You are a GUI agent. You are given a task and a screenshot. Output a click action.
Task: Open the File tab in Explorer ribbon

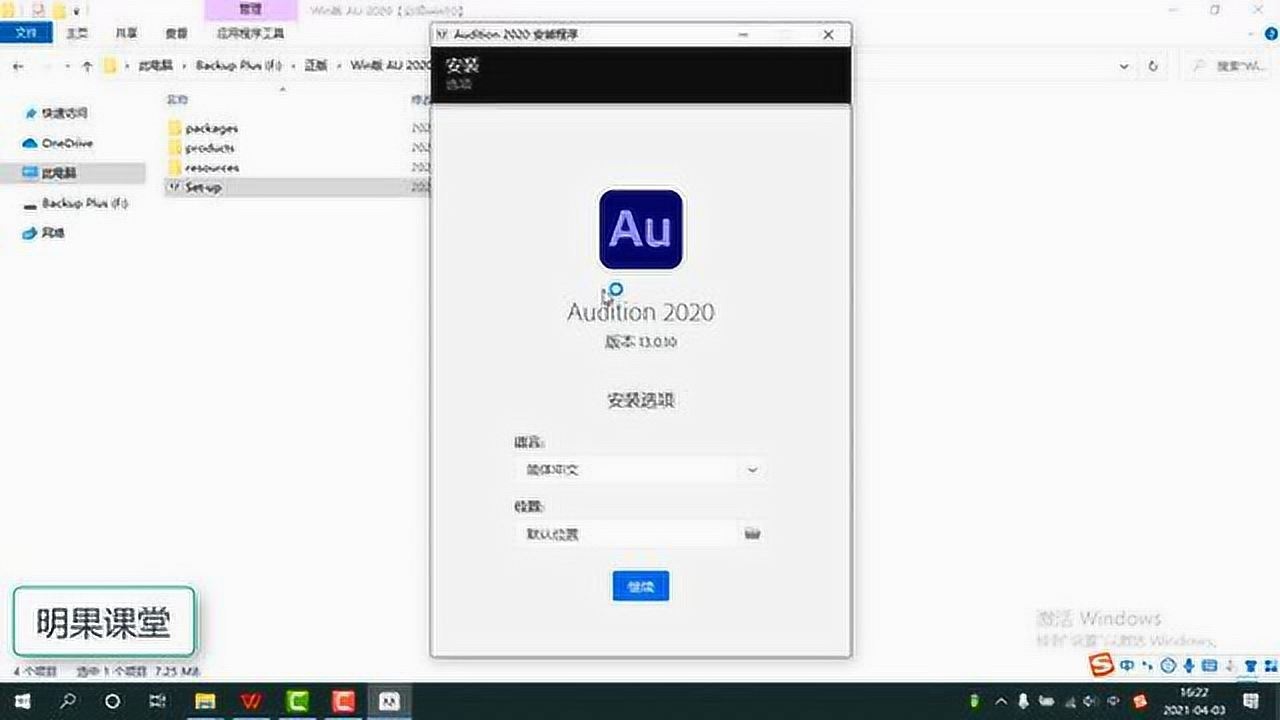26,33
